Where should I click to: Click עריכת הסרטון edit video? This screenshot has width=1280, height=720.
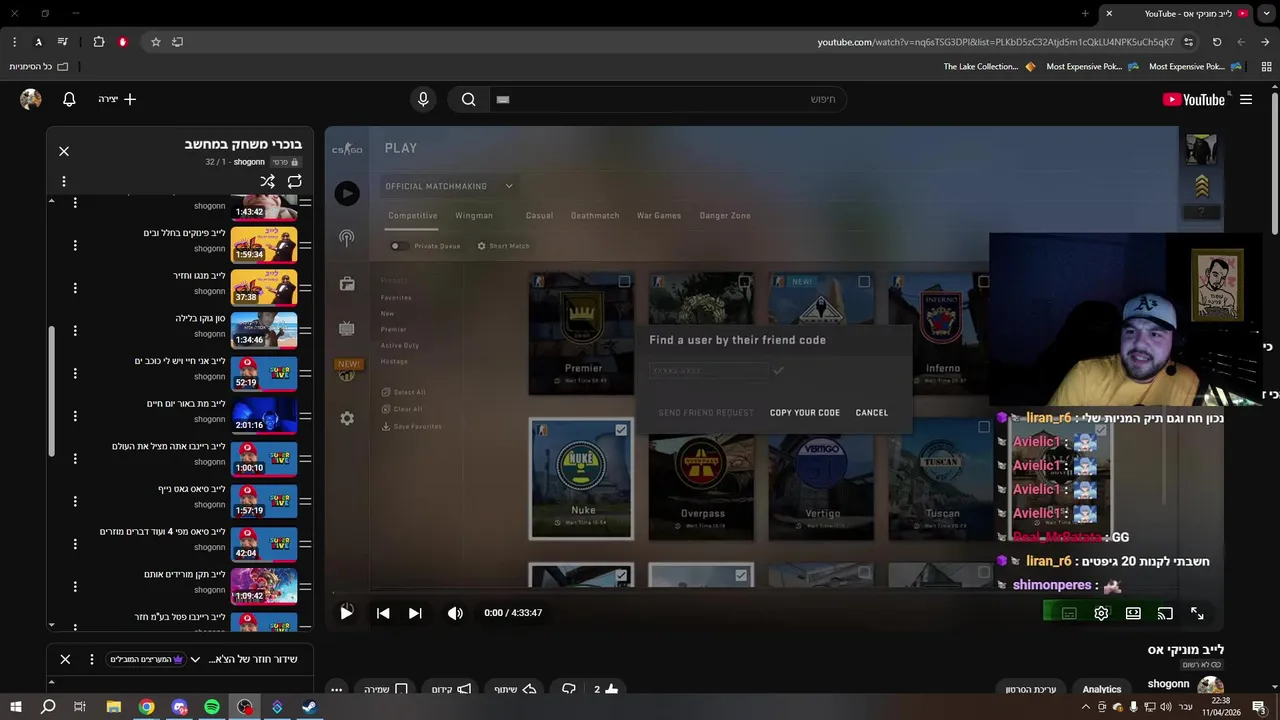click(x=1031, y=689)
